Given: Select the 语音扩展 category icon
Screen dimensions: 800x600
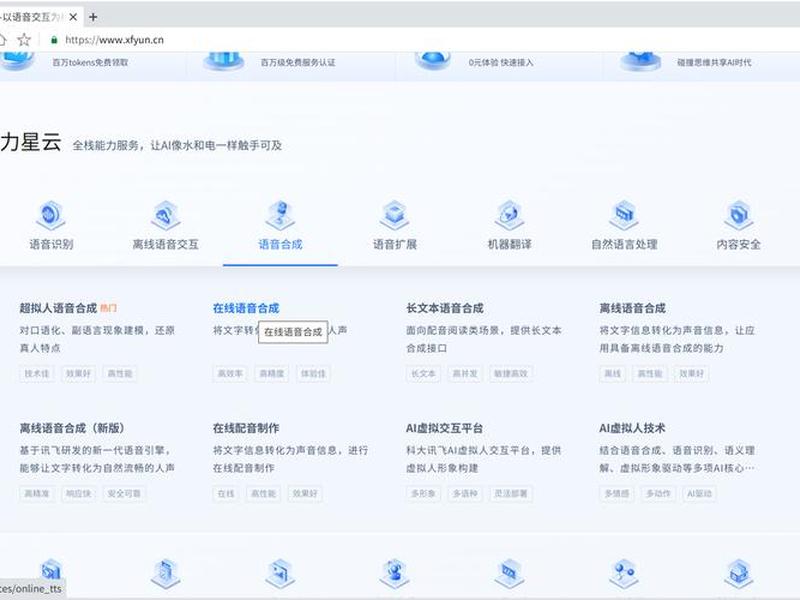Looking at the screenshot, I should [394, 215].
